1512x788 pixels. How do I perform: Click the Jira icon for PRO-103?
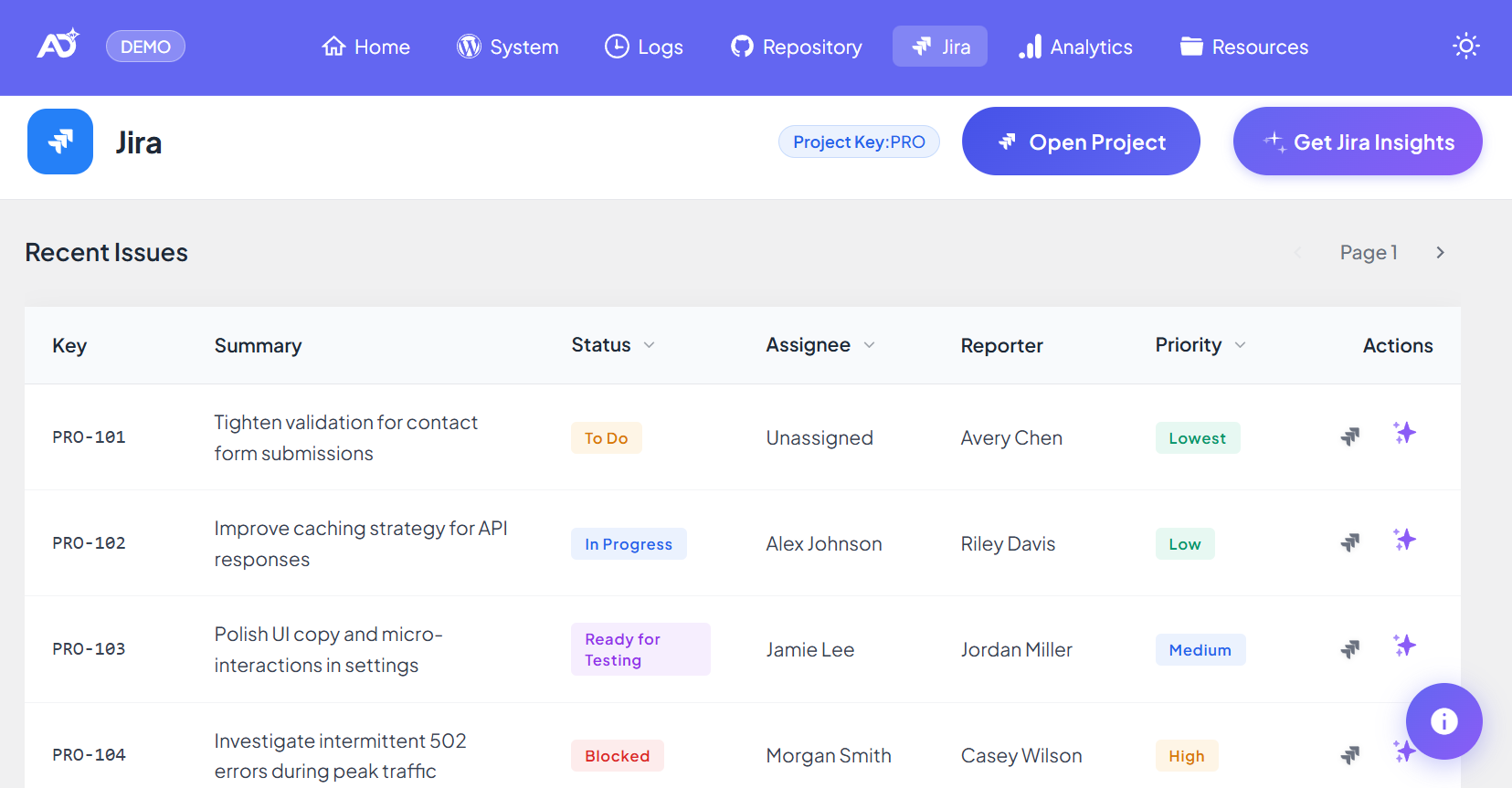[1349, 649]
